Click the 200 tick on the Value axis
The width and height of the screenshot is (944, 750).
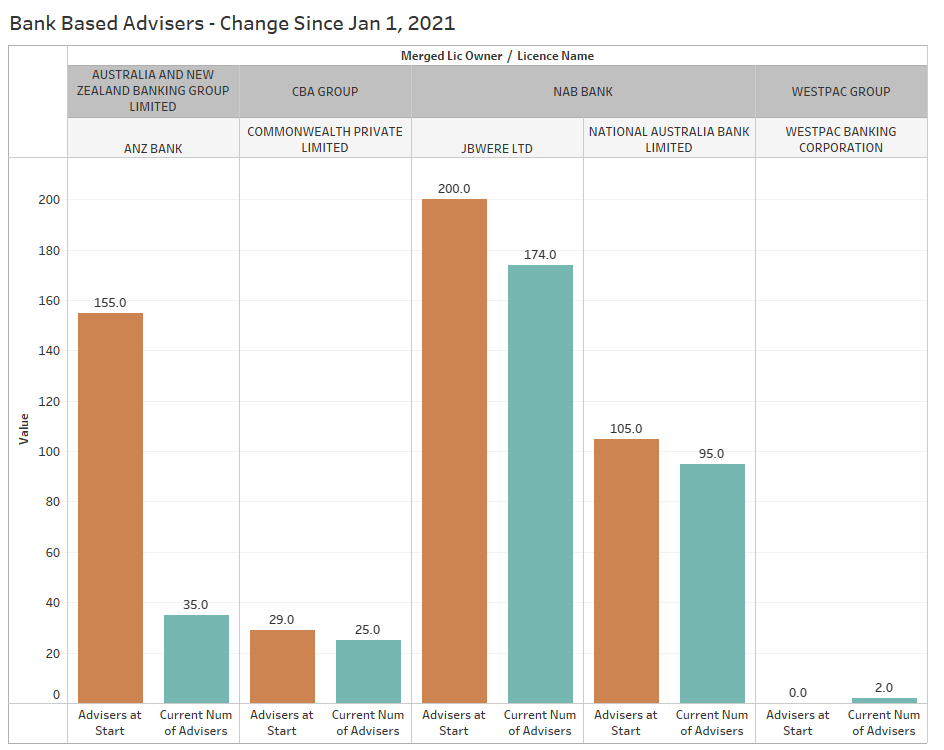pyautogui.click(x=49, y=200)
